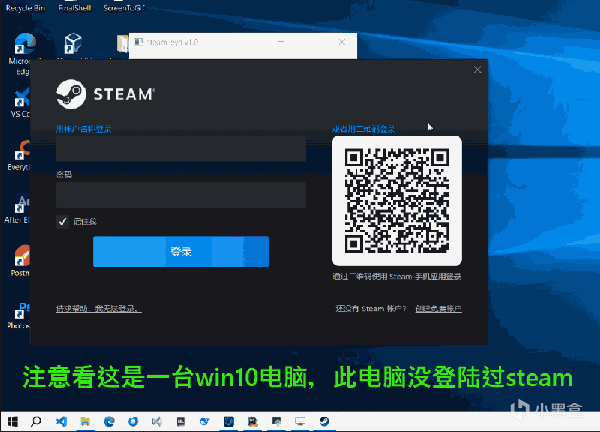Open the create free account link
Screen dimensions: 600x432
pos(439,308)
